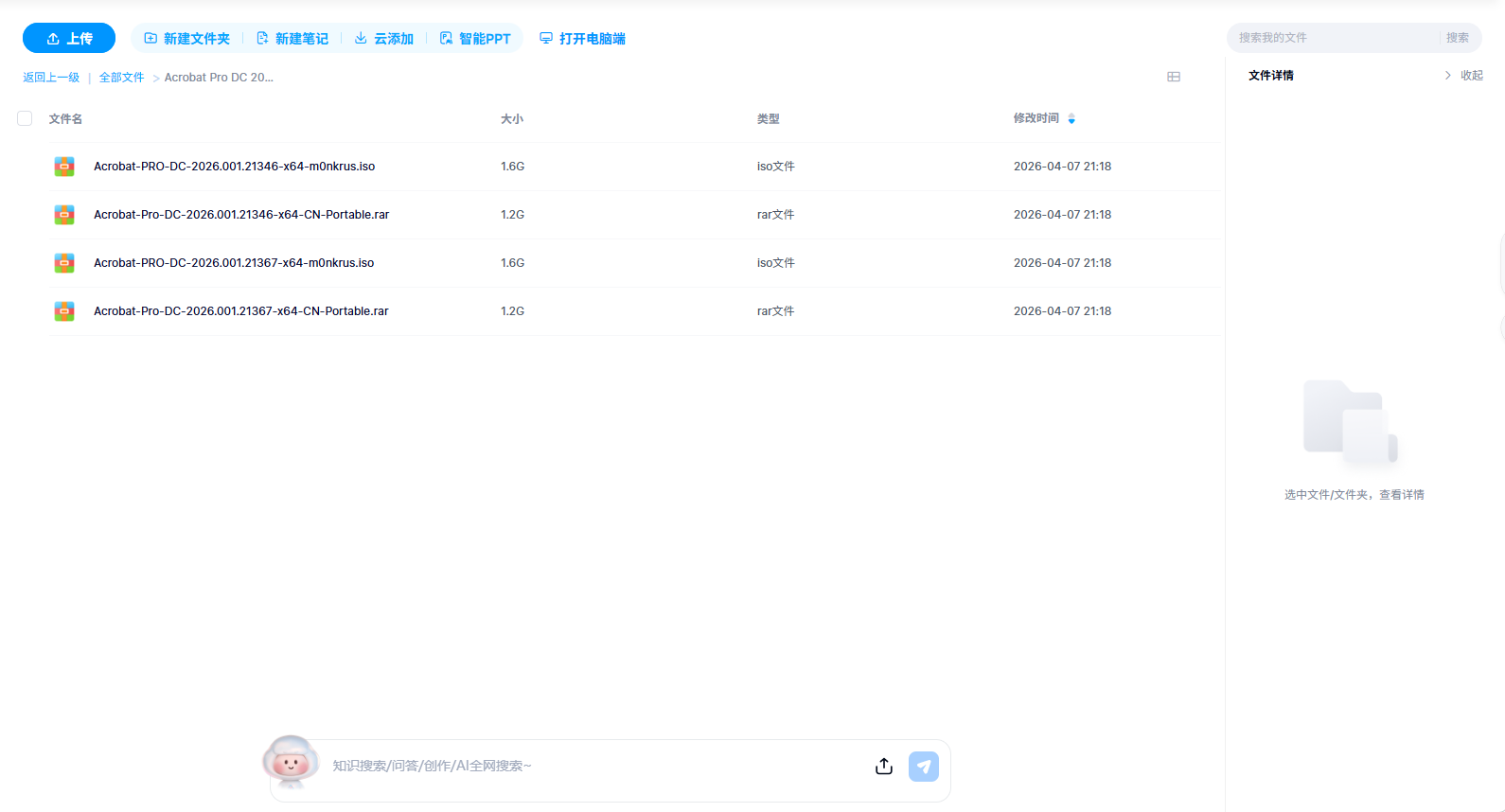
Task: Create a new folder with 新建文件夹
Action: pos(187,39)
